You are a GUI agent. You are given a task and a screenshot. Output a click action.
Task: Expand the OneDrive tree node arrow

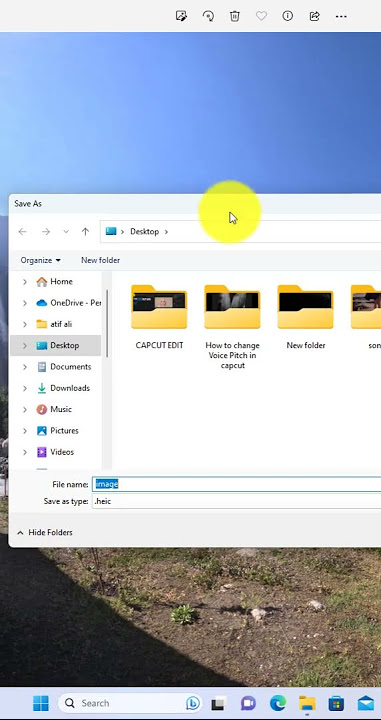coord(25,303)
